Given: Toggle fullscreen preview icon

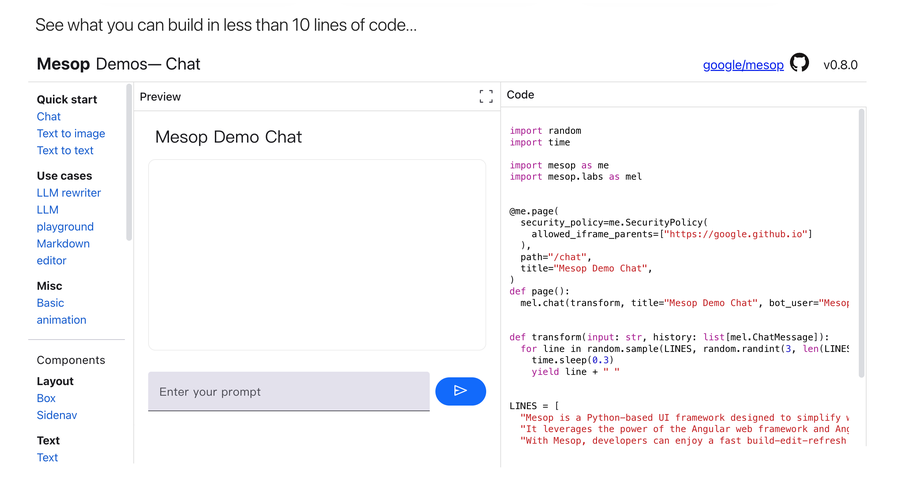Looking at the screenshot, I should [486, 96].
